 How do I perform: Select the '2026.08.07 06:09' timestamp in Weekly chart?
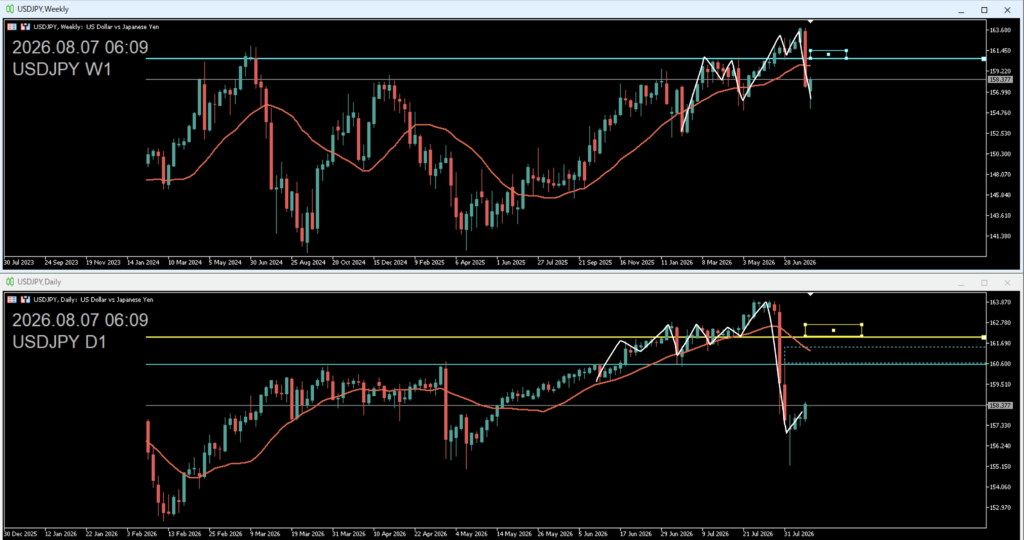80,48
